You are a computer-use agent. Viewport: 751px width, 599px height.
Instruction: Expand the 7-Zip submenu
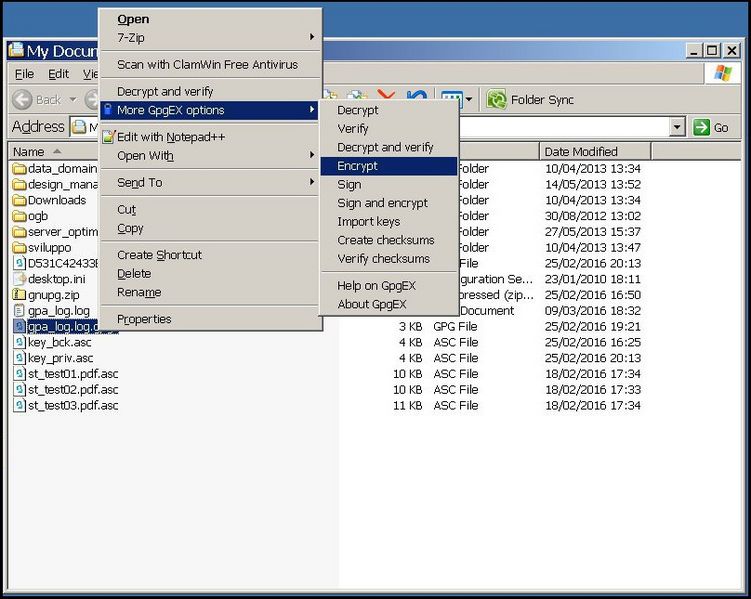[210, 37]
